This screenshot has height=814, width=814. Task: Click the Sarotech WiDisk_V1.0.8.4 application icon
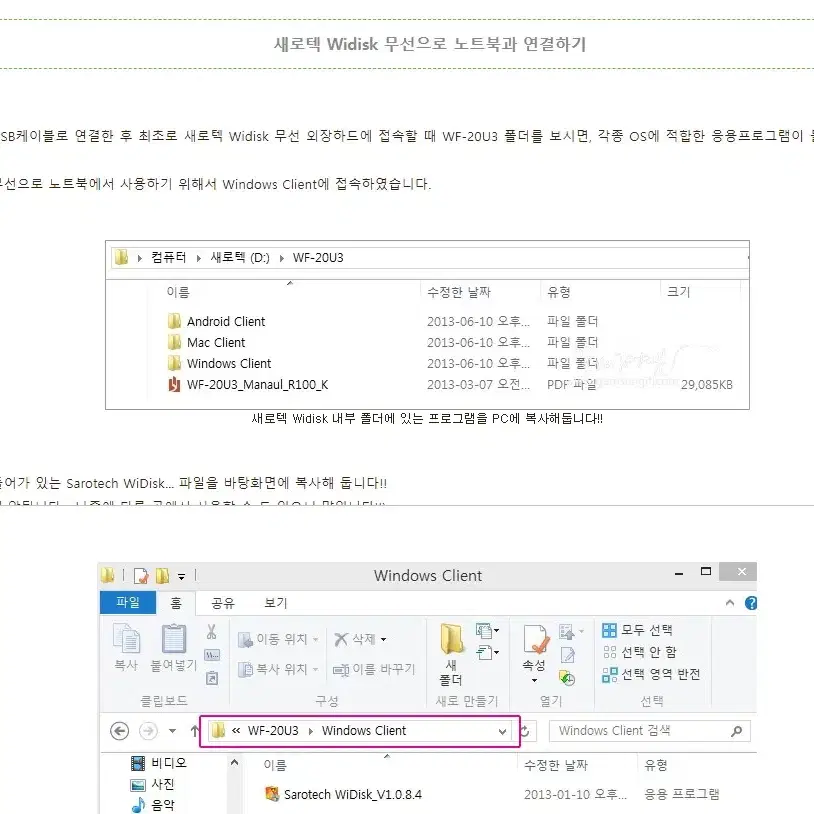[272, 794]
